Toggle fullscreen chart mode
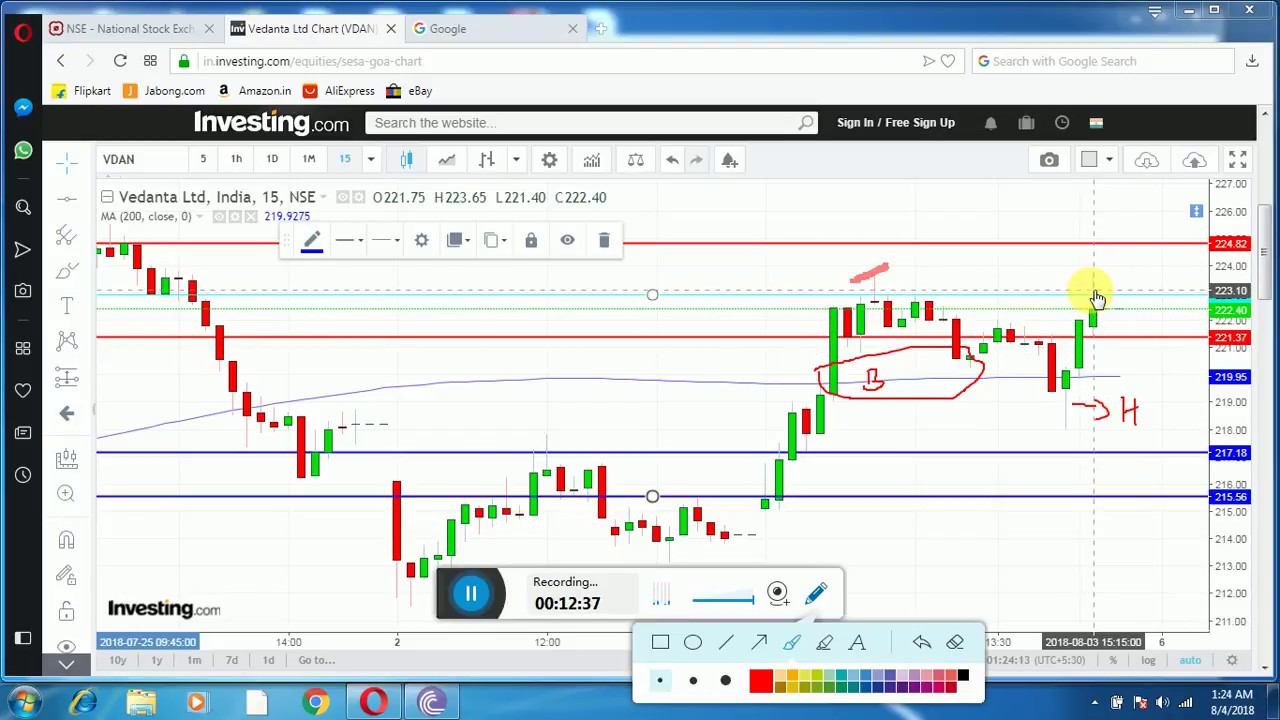 pyautogui.click(x=1238, y=160)
